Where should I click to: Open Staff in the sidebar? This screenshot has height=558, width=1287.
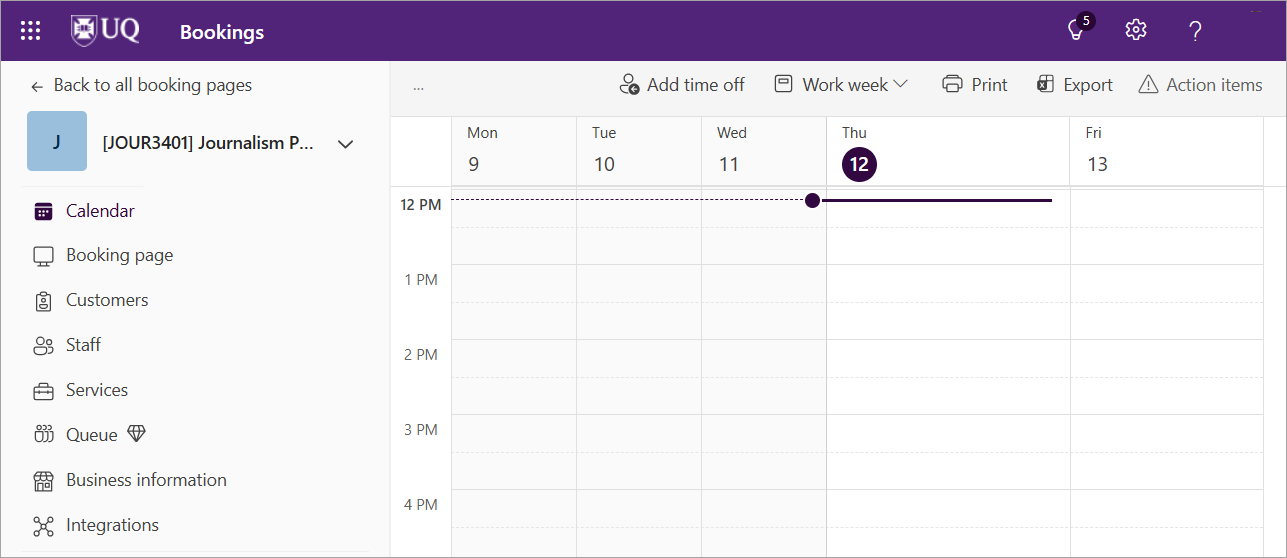pos(83,345)
